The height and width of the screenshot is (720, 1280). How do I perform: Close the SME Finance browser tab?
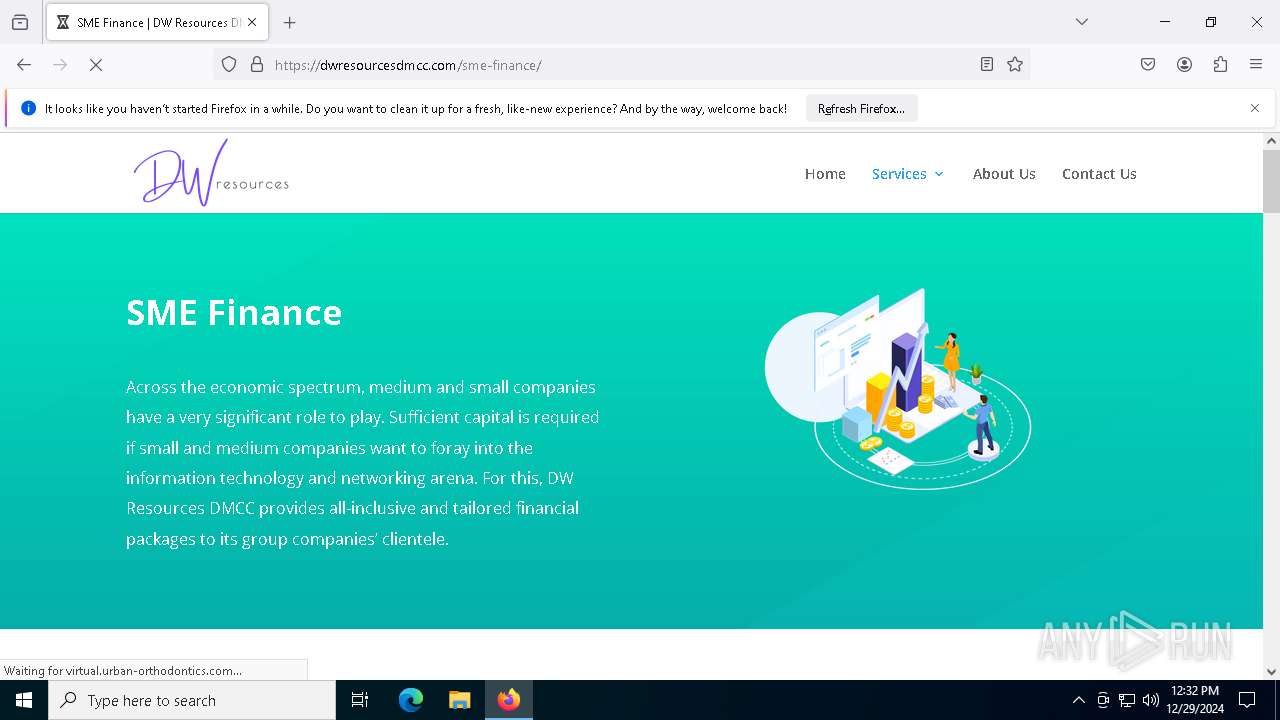(x=252, y=22)
